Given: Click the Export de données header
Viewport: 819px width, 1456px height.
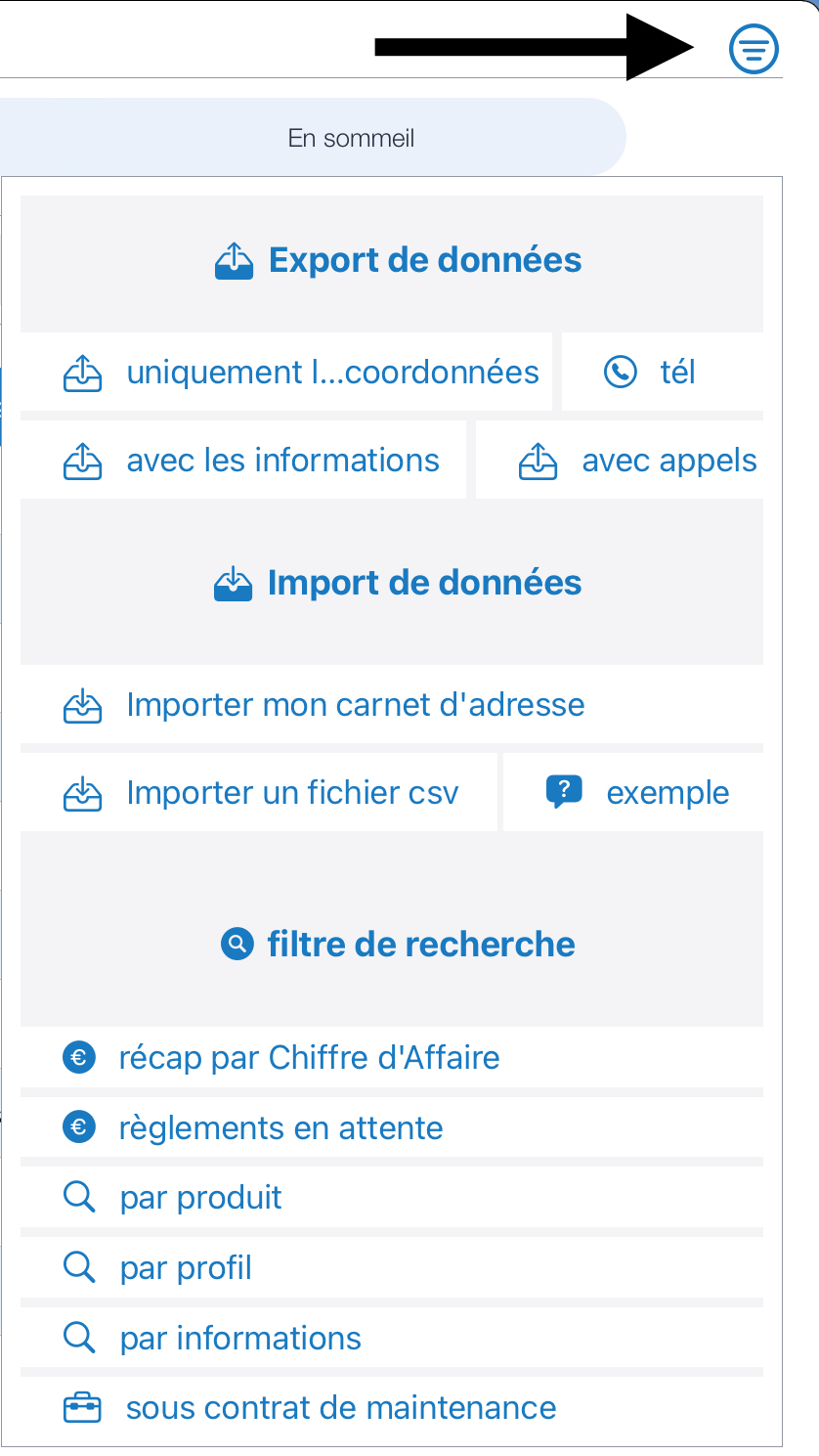Looking at the screenshot, I should pos(399,260).
